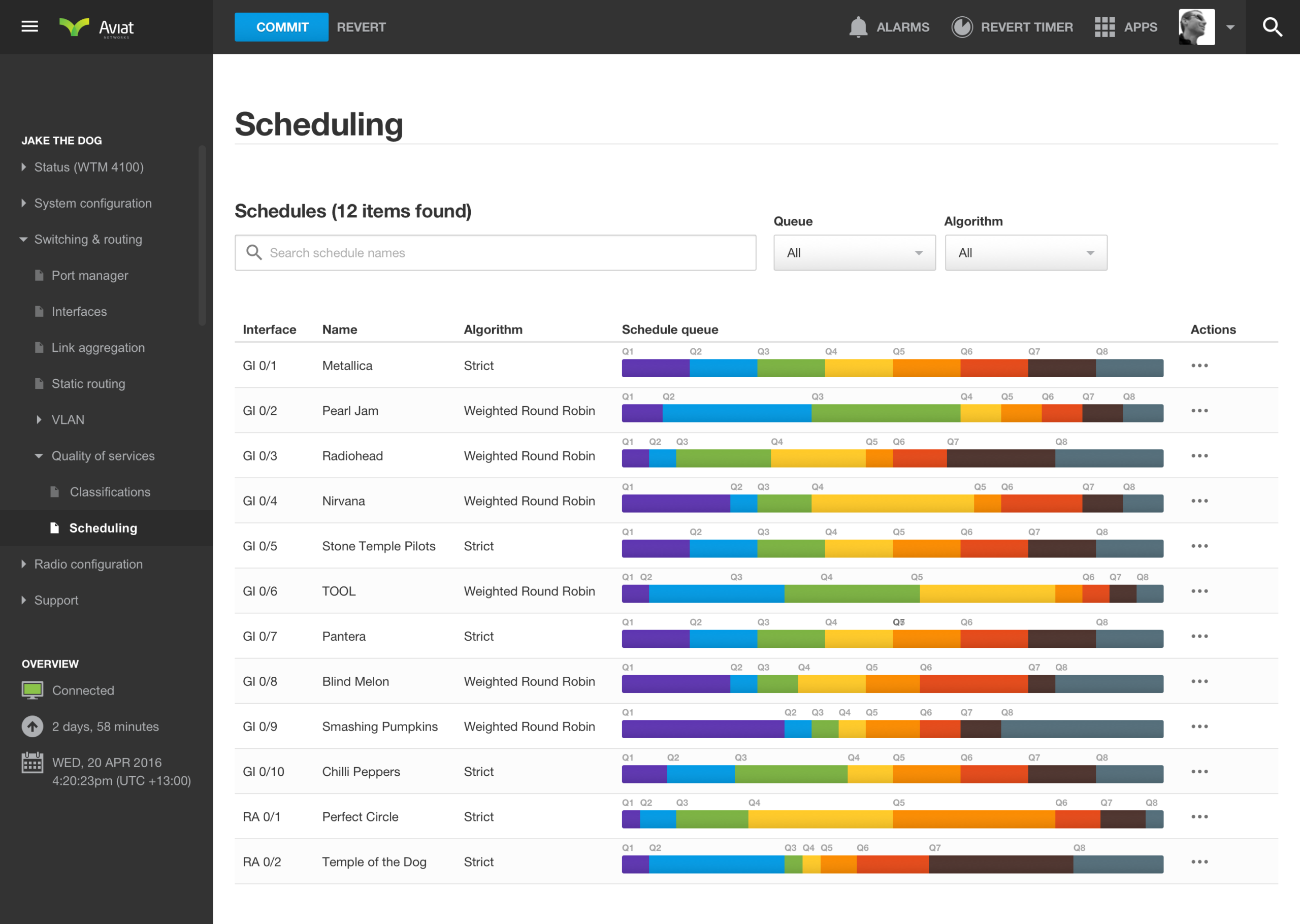This screenshot has width=1300, height=924.
Task: Click the Schedule queue column header
Action: (670, 329)
